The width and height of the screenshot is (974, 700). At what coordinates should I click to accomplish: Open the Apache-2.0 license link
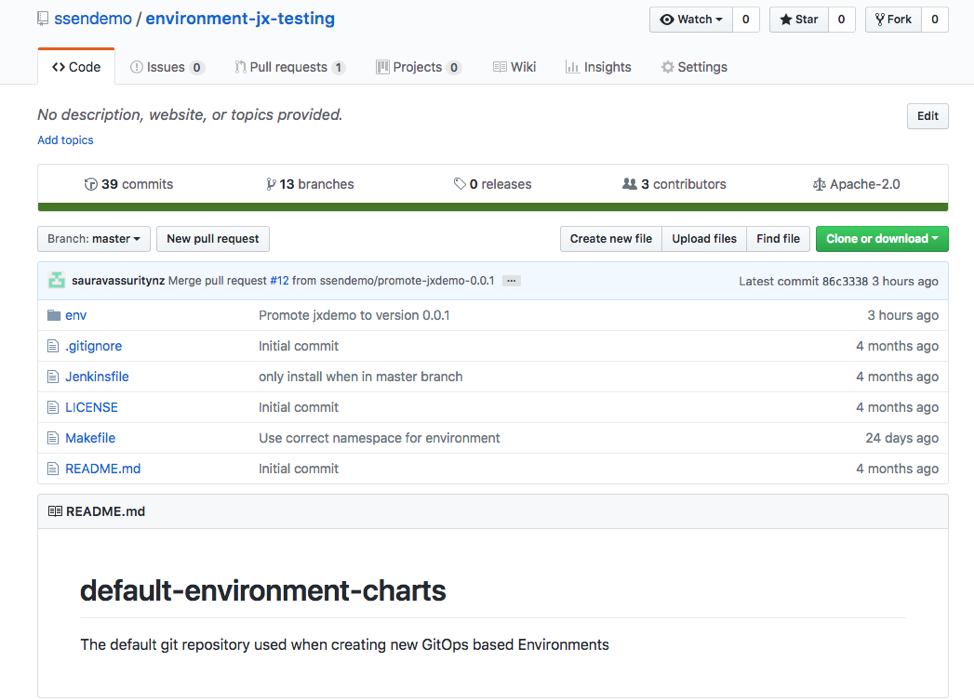point(857,184)
